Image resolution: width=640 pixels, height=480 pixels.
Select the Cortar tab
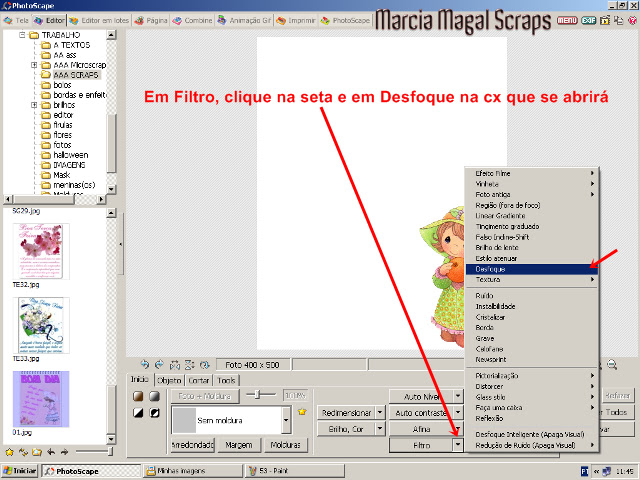(199, 380)
